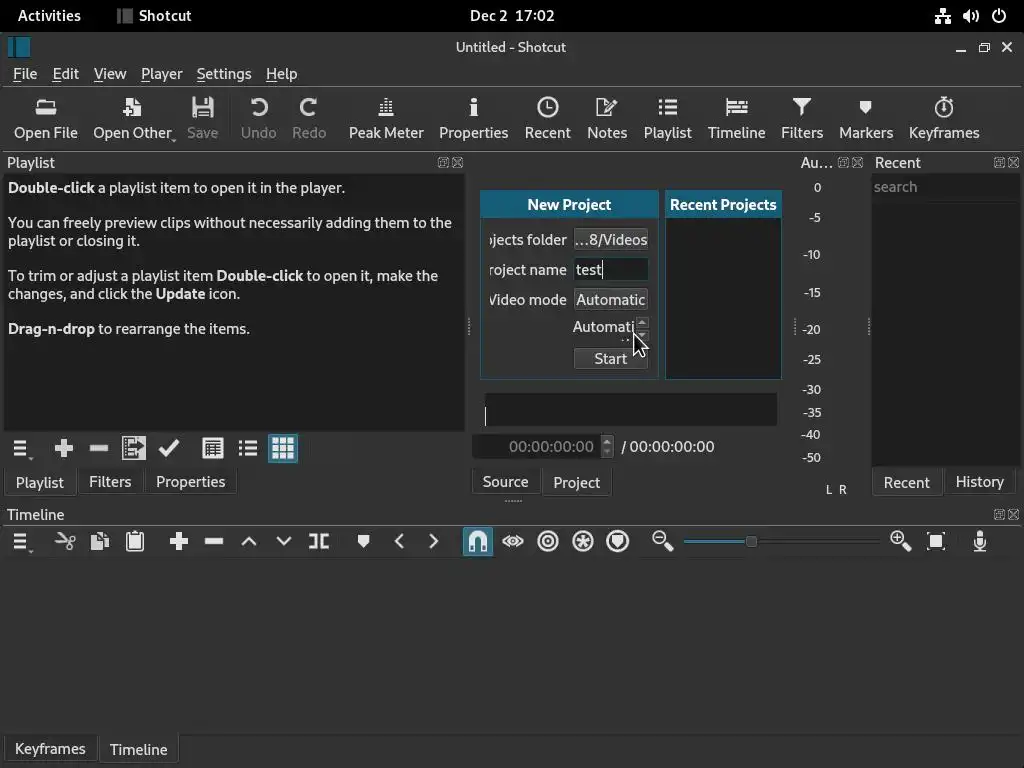Open the Properties panel from the toolbar

(473, 118)
